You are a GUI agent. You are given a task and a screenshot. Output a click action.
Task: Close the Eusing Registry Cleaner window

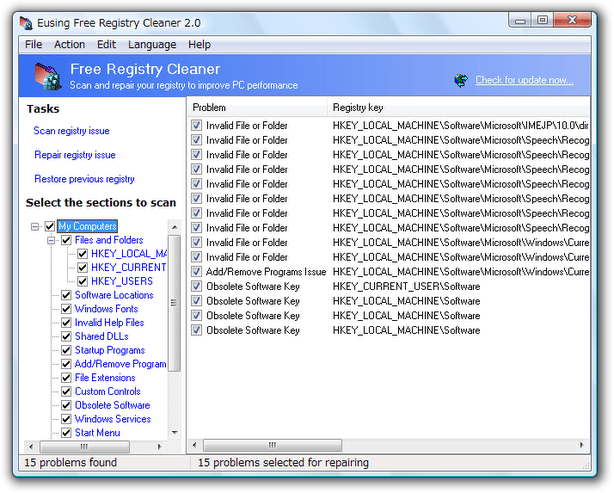coord(572,20)
